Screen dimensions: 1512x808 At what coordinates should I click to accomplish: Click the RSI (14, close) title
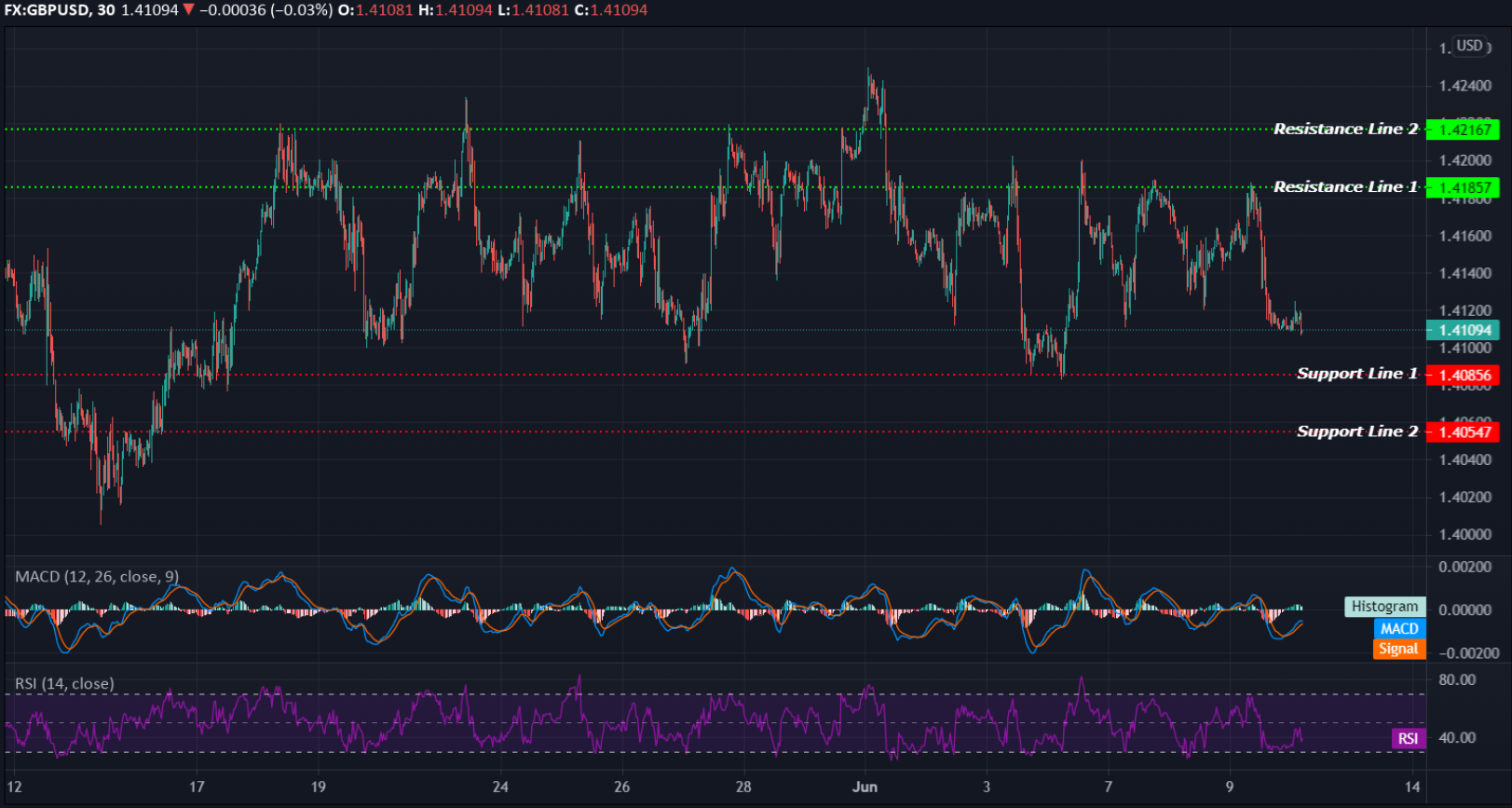pyautogui.click(x=64, y=684)
